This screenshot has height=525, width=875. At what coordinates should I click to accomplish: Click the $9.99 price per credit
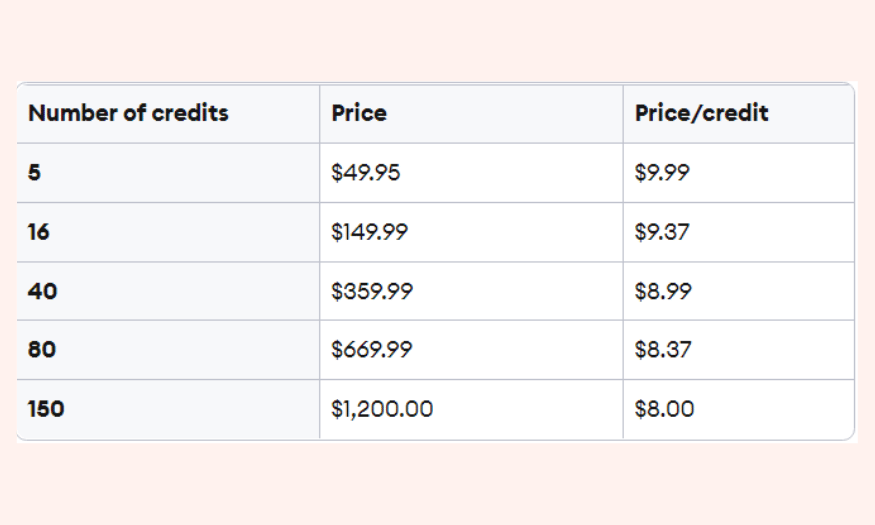(x=662, y=172)
